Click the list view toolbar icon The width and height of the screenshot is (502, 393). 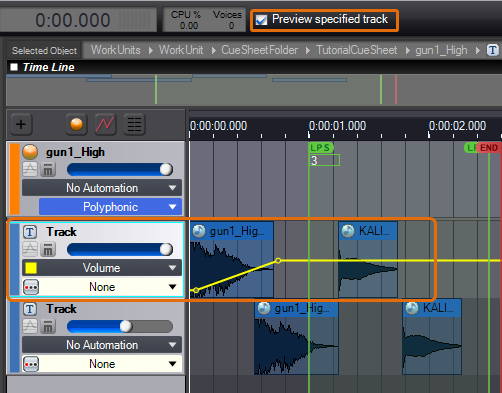coord(134,124)
